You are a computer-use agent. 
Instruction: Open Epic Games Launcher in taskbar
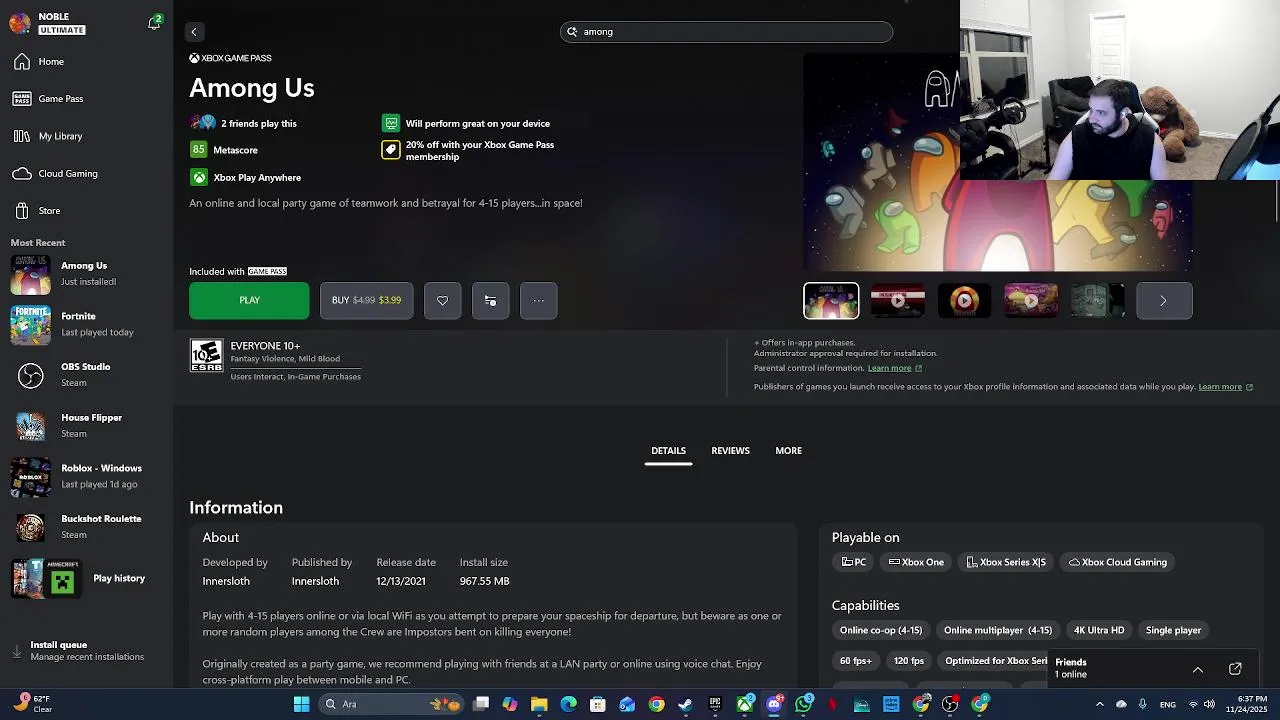click(715, 705)
